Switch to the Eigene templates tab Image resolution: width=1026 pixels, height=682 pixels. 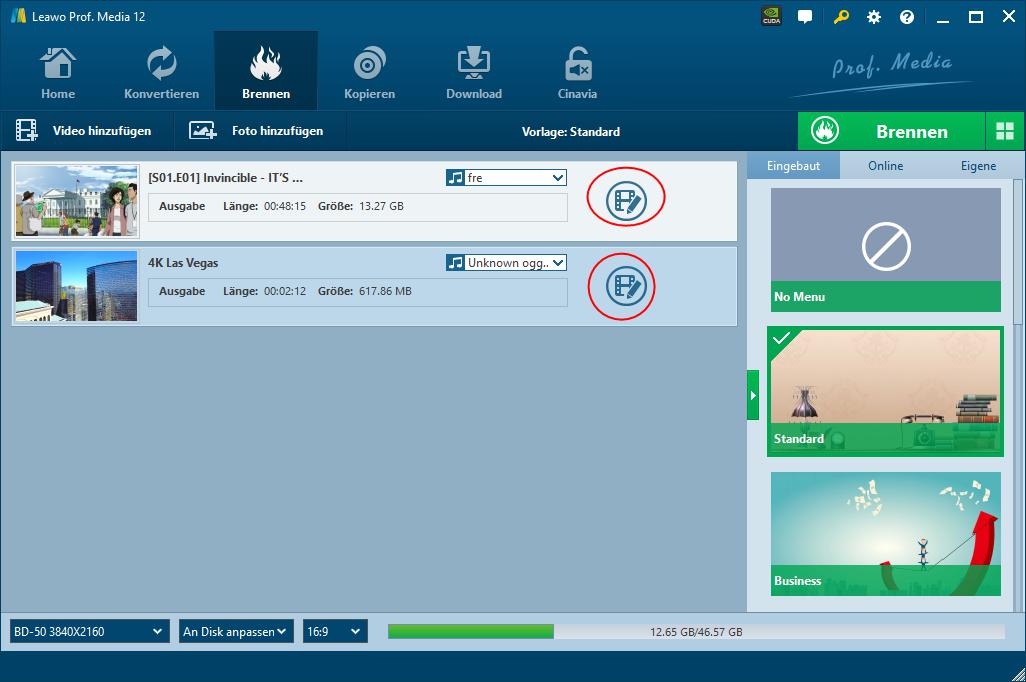click(x=978, y=166)
